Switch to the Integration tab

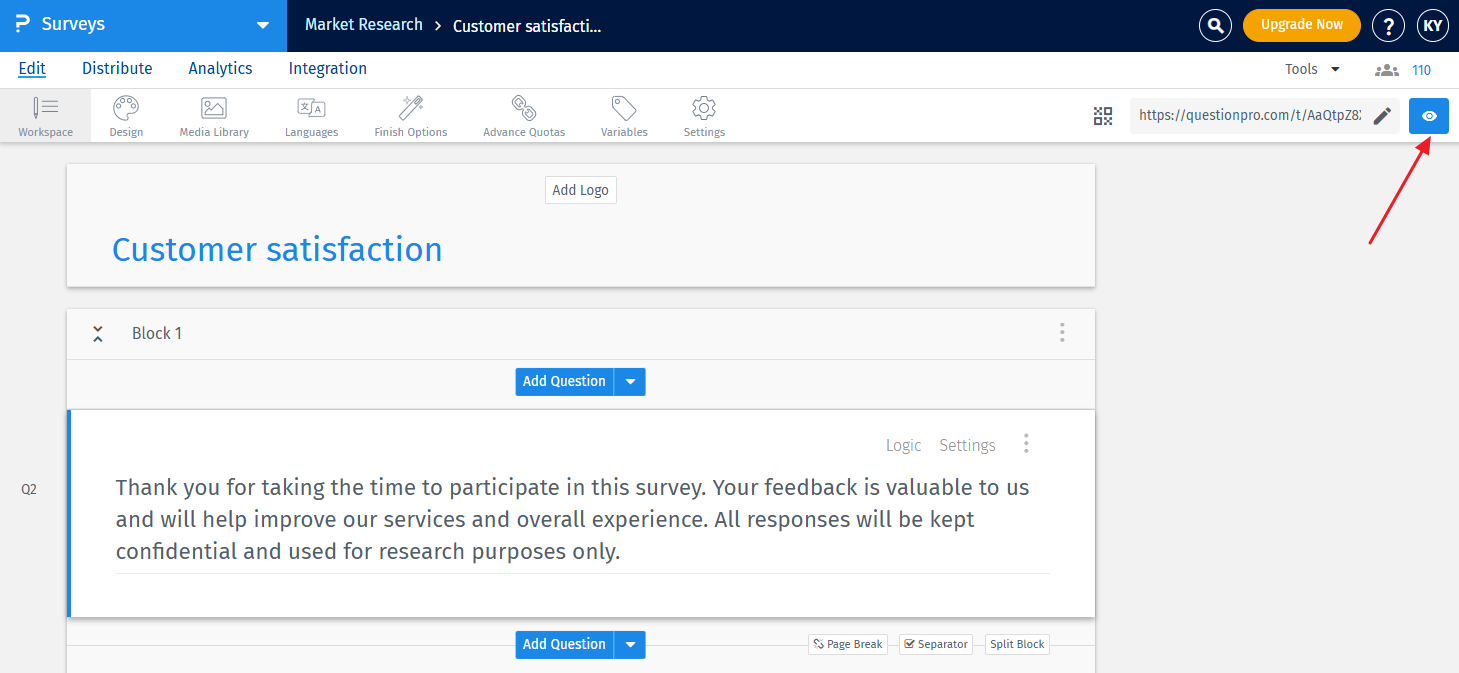(328, 69)
